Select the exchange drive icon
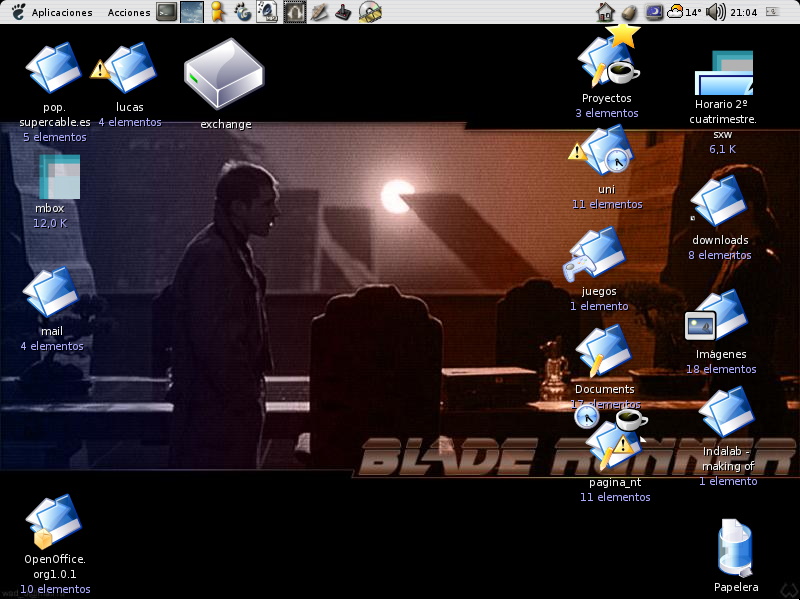Screen dimensions: 800x600 click(x=224, y=74)
